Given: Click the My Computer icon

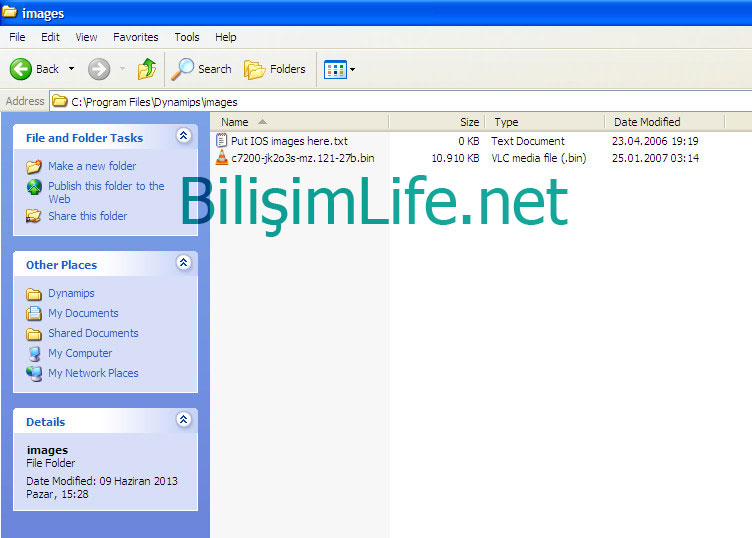Looking at the screenshot, I should pos(35,353).
